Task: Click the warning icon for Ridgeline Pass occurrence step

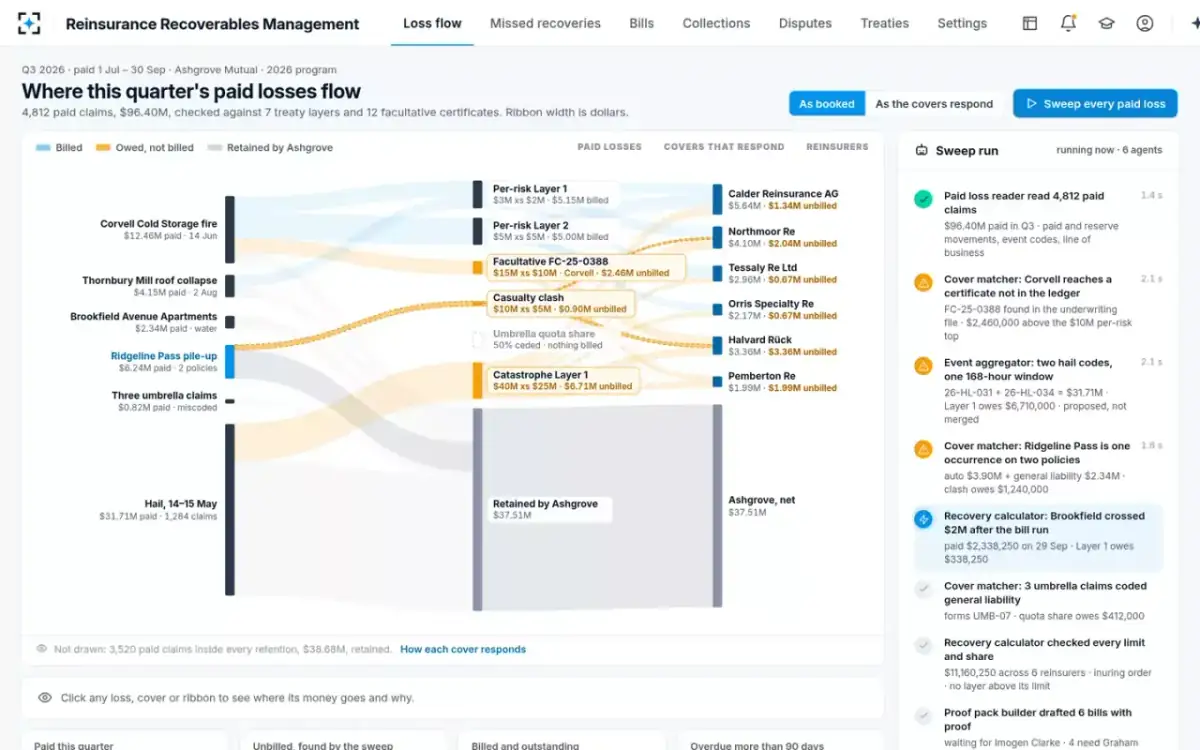Action: point(923,449)
